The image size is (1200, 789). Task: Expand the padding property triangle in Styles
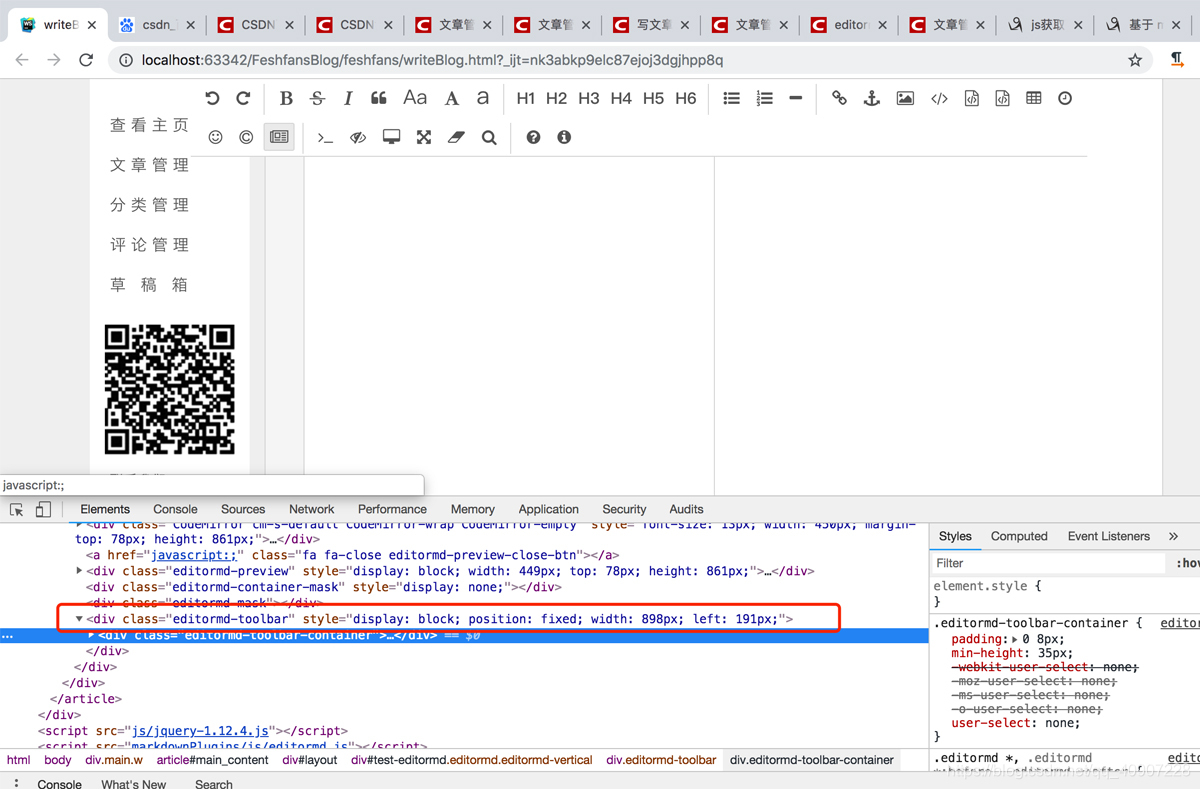pyautogui.click(x=1016, y=639)
